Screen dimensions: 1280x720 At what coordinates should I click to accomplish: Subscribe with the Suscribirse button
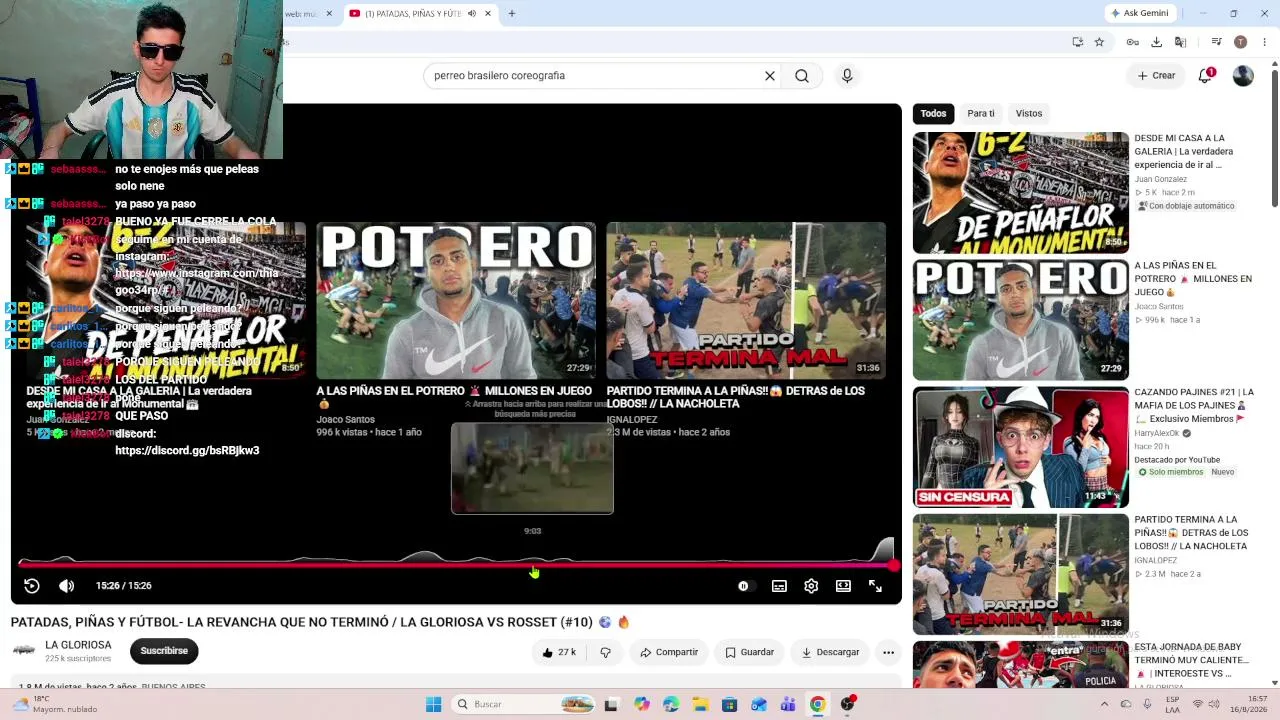tap(164, 651)
